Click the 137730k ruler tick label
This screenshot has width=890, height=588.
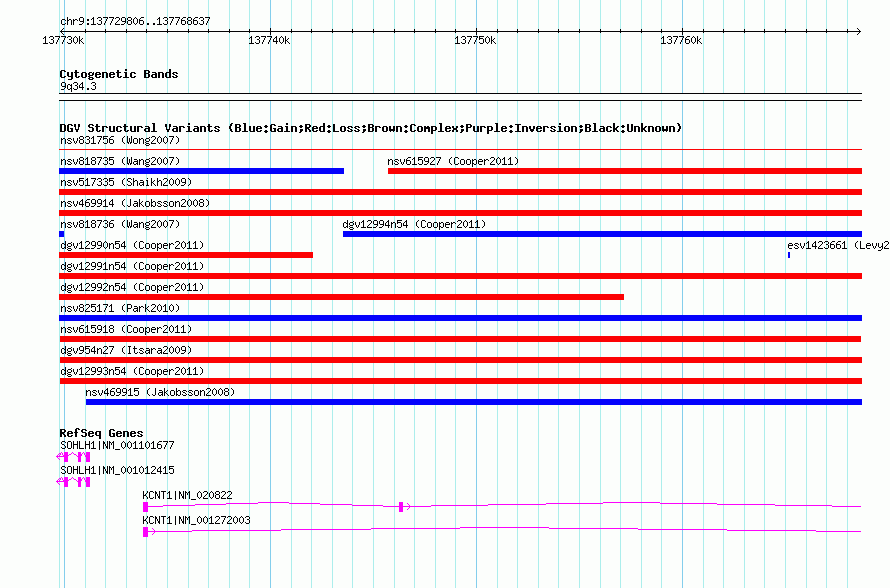(64, 40)
